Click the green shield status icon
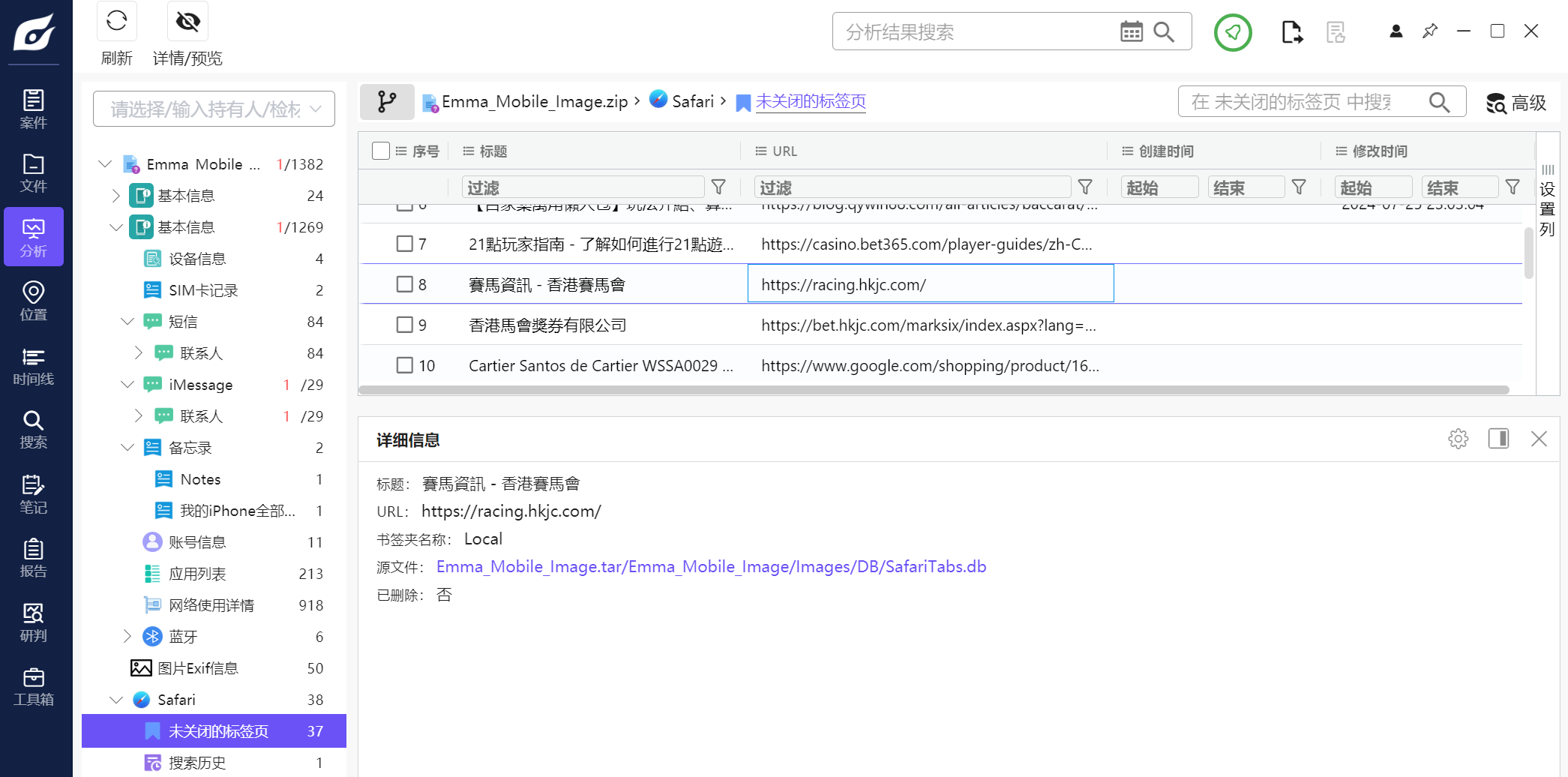Screen dimensions: 1568x777 point(1233,32)
